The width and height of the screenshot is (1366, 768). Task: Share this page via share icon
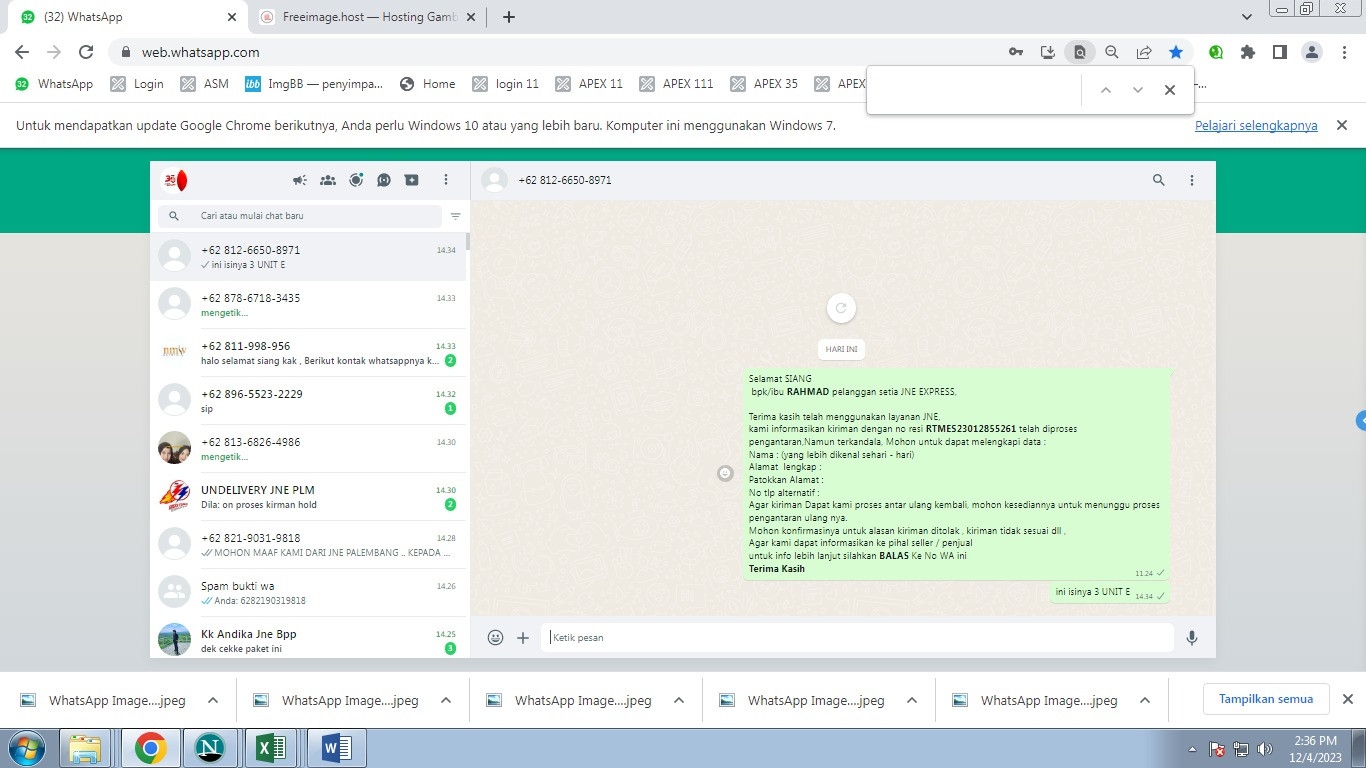point(1144,52)
